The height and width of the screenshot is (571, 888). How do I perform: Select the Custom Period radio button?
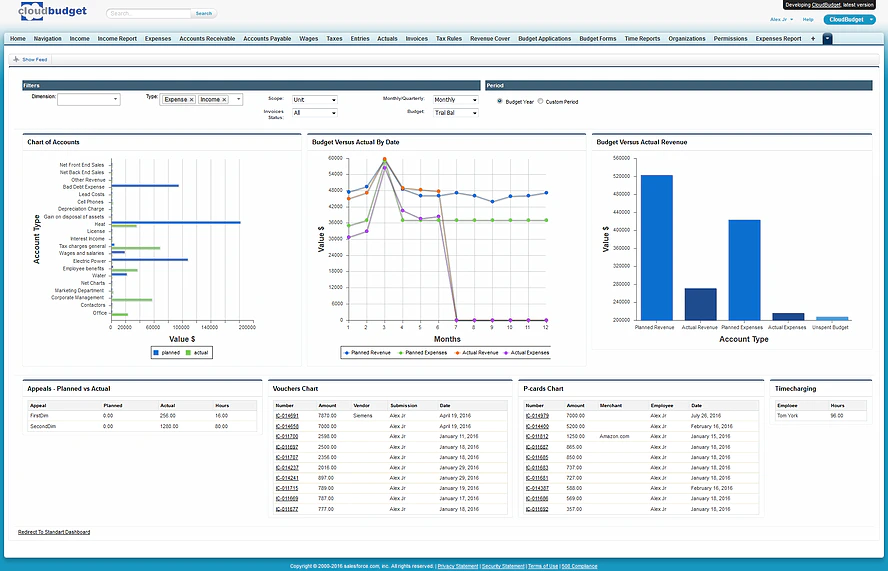point(540,101)
